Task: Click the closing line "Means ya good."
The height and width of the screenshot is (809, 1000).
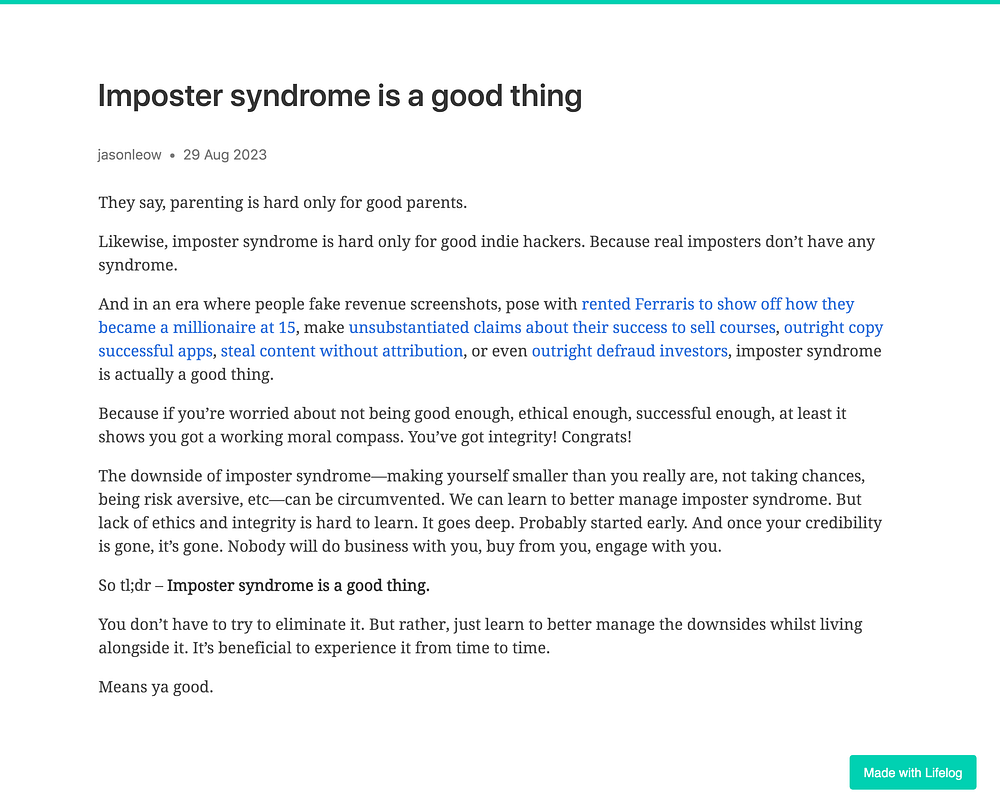Action: click(156, 687)
